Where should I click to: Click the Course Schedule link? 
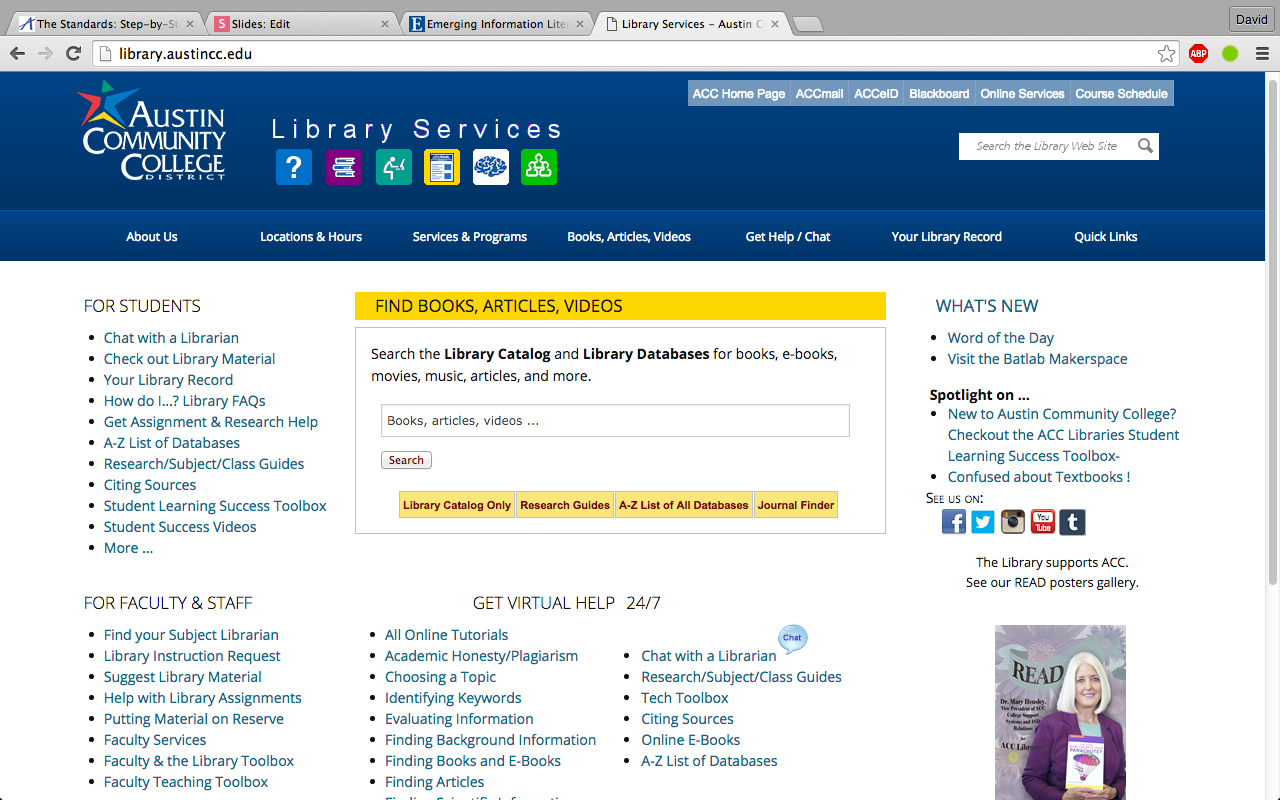[1121, 94]
